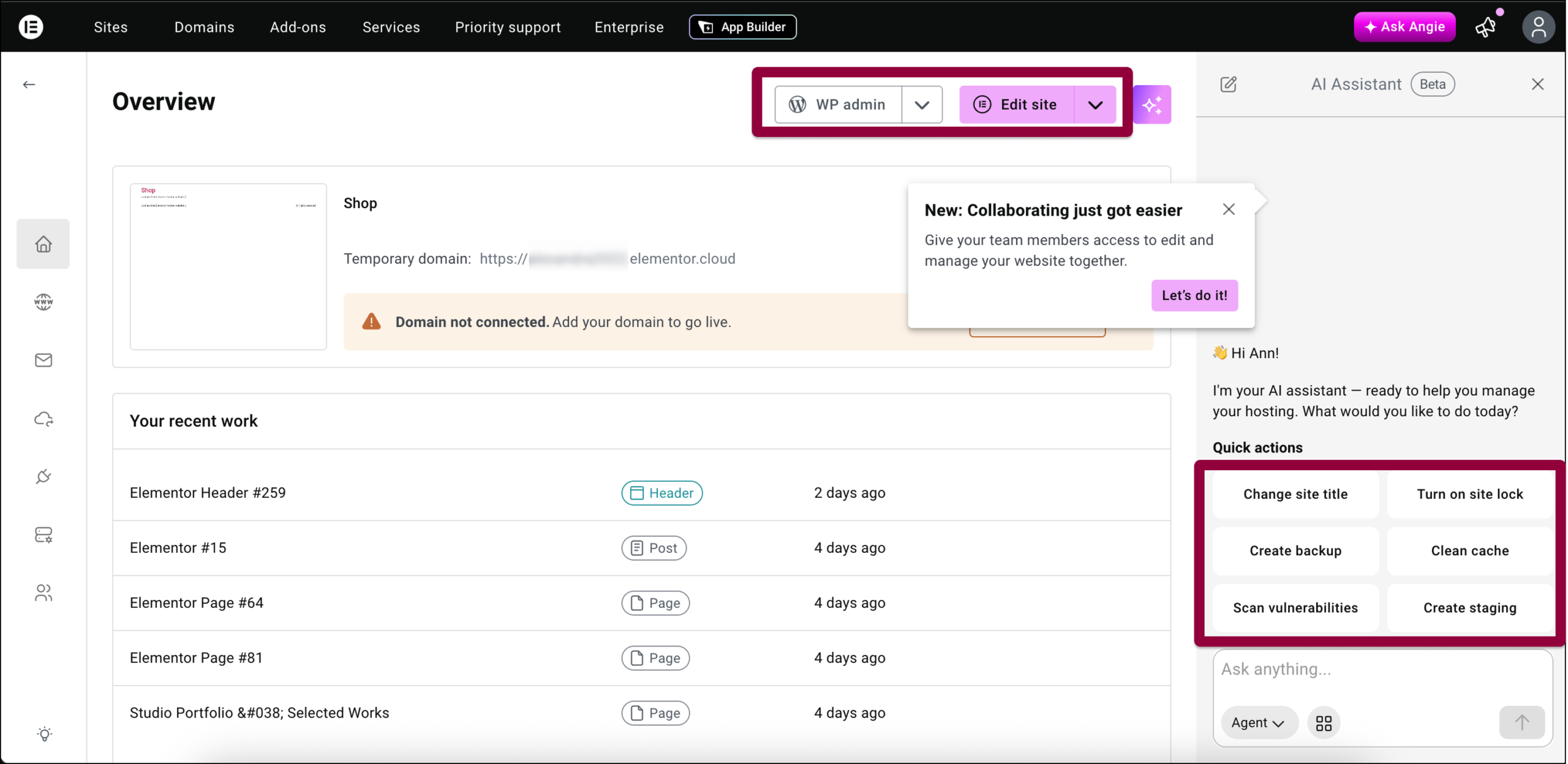
Task: Click the Quick actions heading
Action: pos(1257,448)
